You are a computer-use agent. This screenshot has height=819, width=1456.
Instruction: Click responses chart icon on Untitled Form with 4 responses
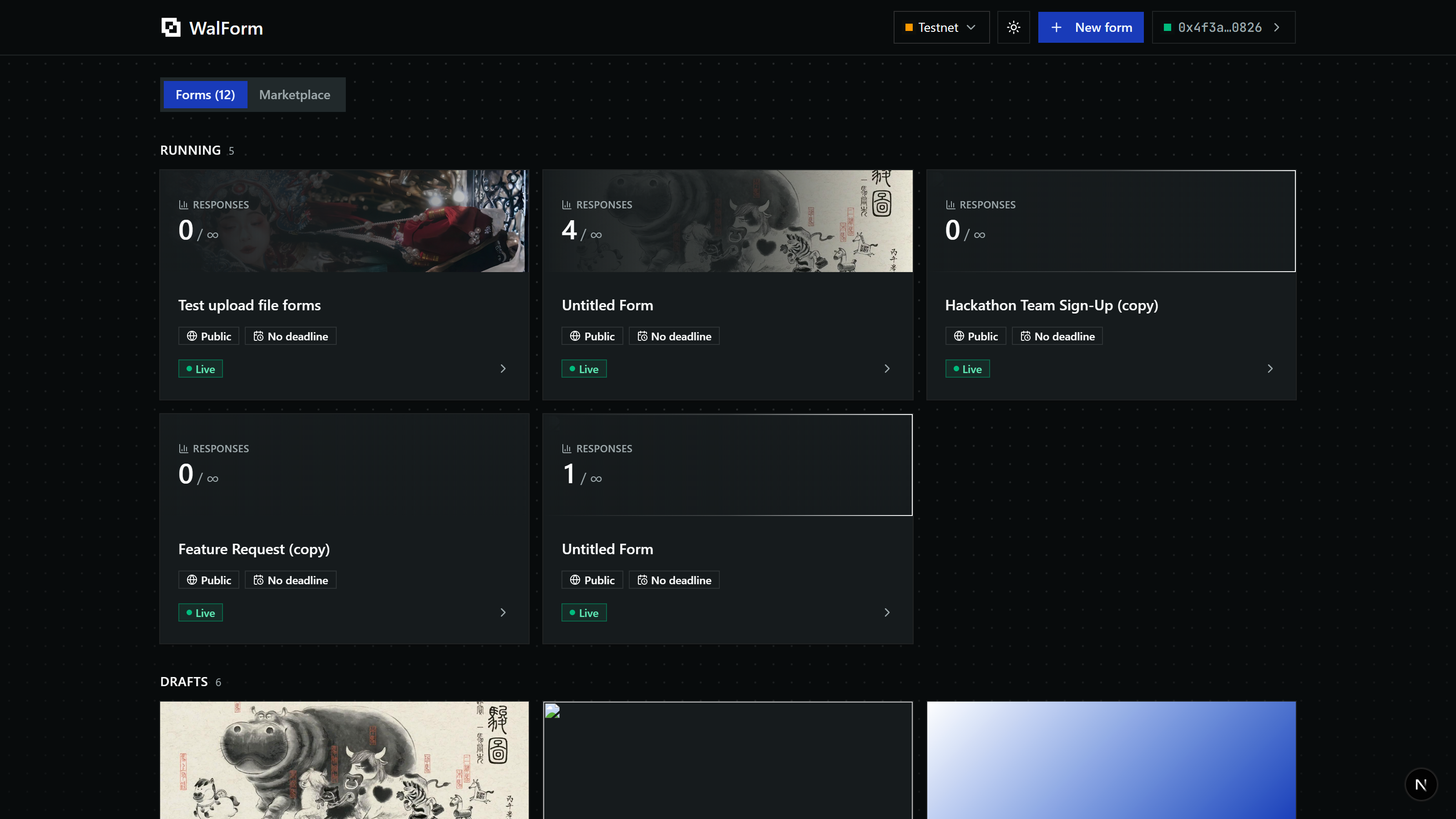(566, 205)
